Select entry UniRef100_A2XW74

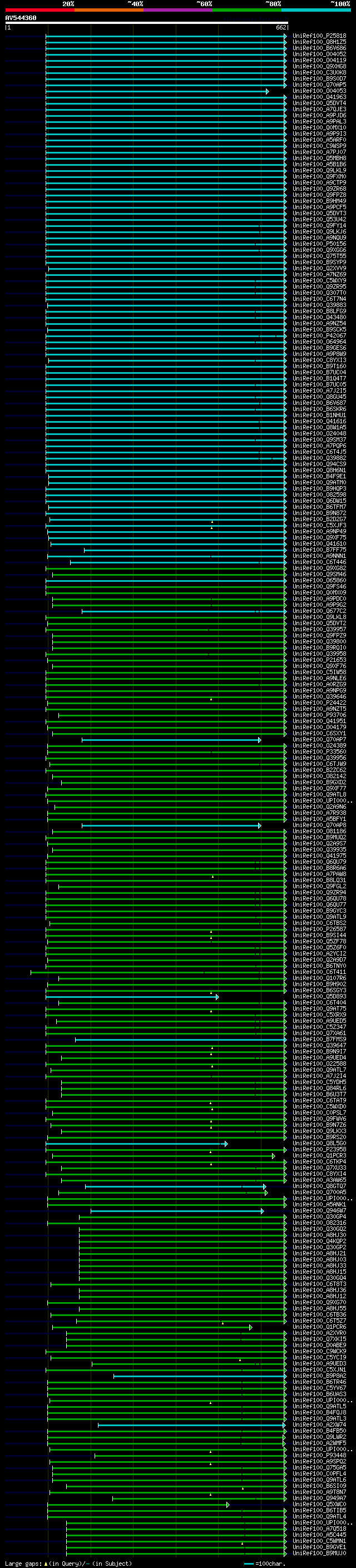(x=319, y=1426)
